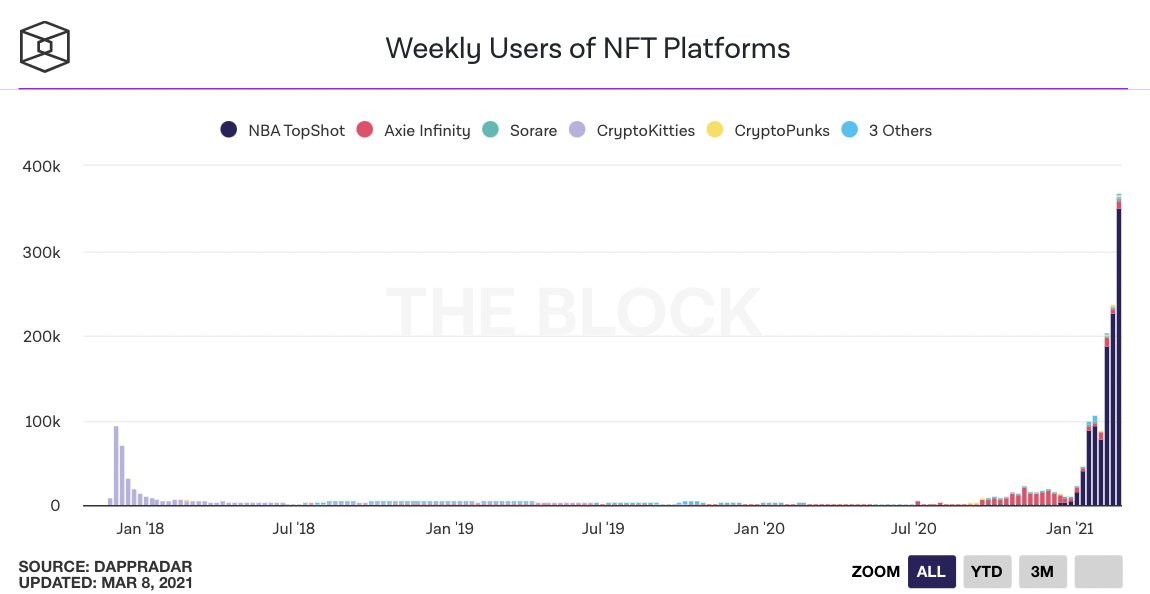The image size is (1150, 594).
Task: Select ALL zoom range button
Action: [931, 572]
